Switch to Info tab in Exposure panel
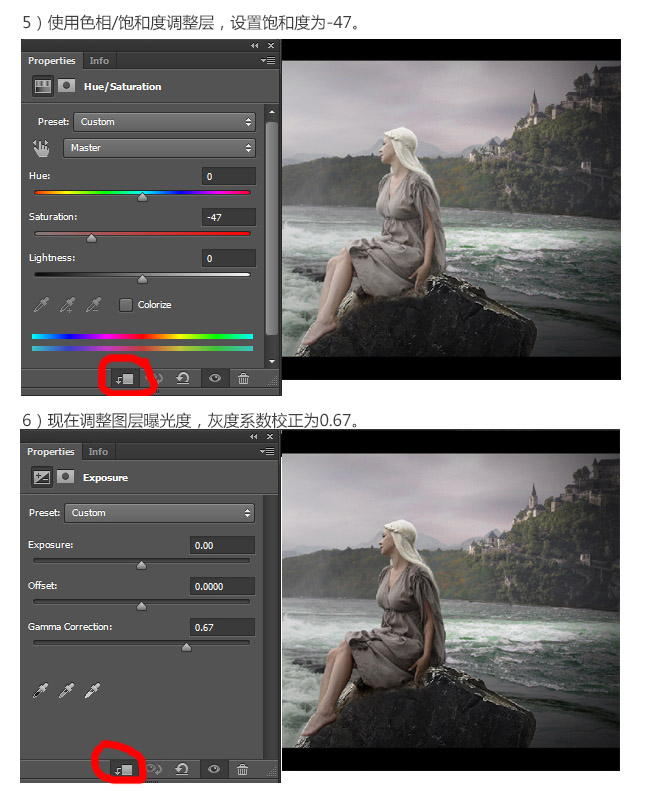 tap(98, 451)
